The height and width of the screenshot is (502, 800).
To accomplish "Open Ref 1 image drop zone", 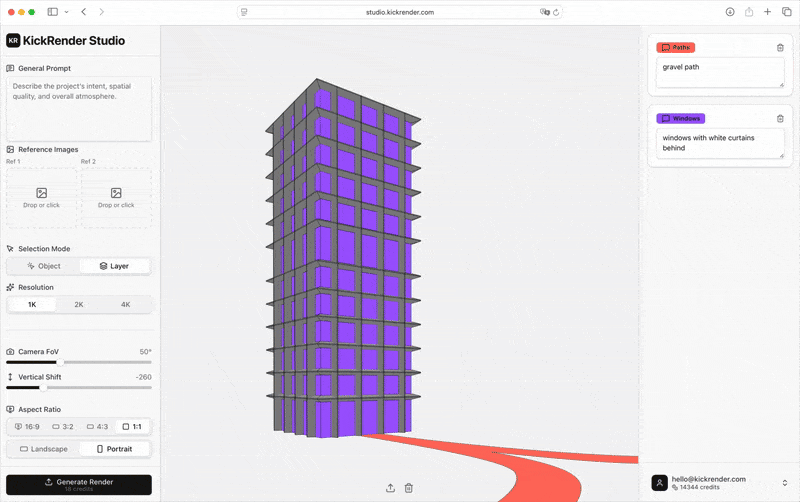I will pyautogui.click(x=41, y=198).
